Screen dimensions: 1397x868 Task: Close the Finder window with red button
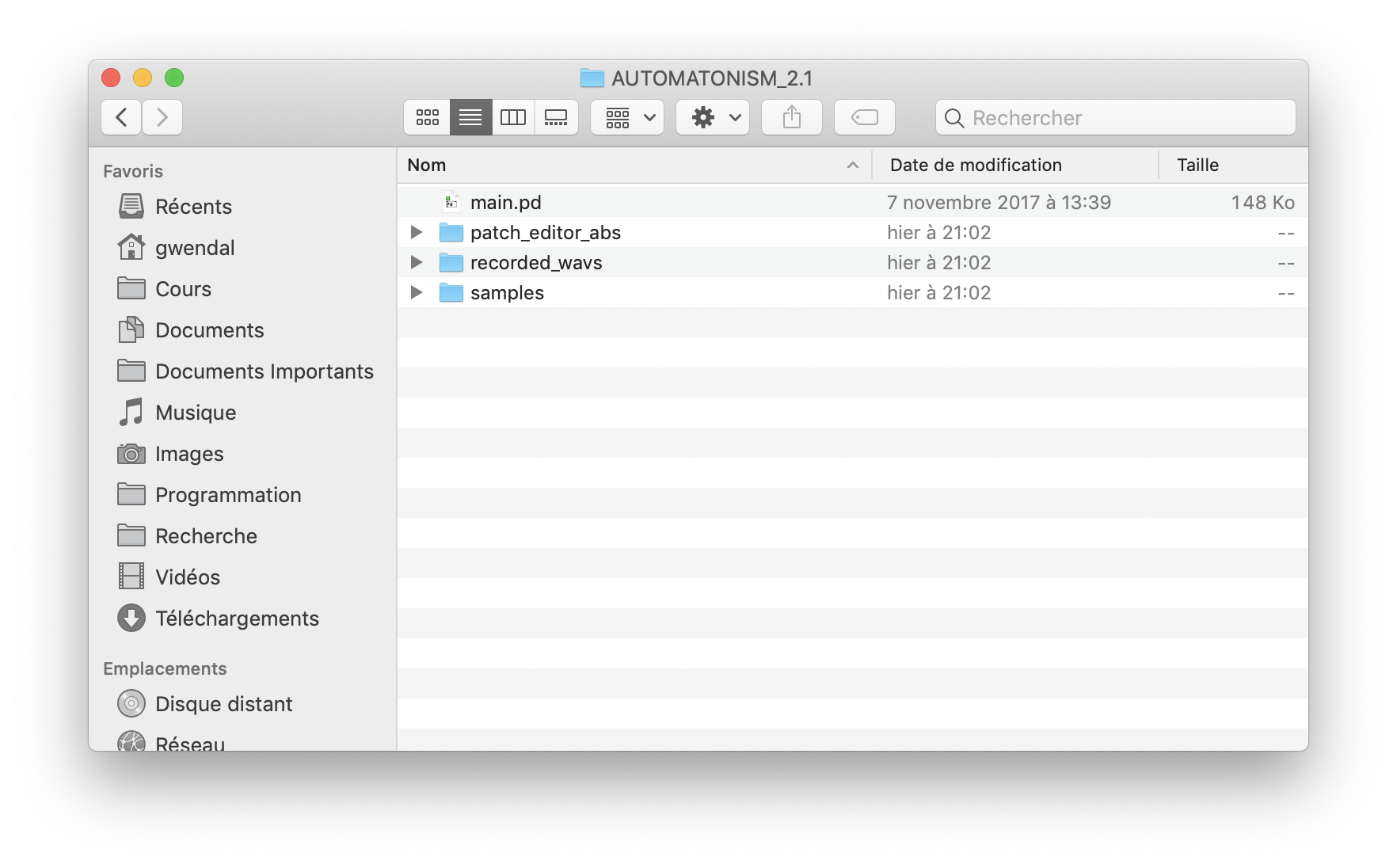click(111, 78)
